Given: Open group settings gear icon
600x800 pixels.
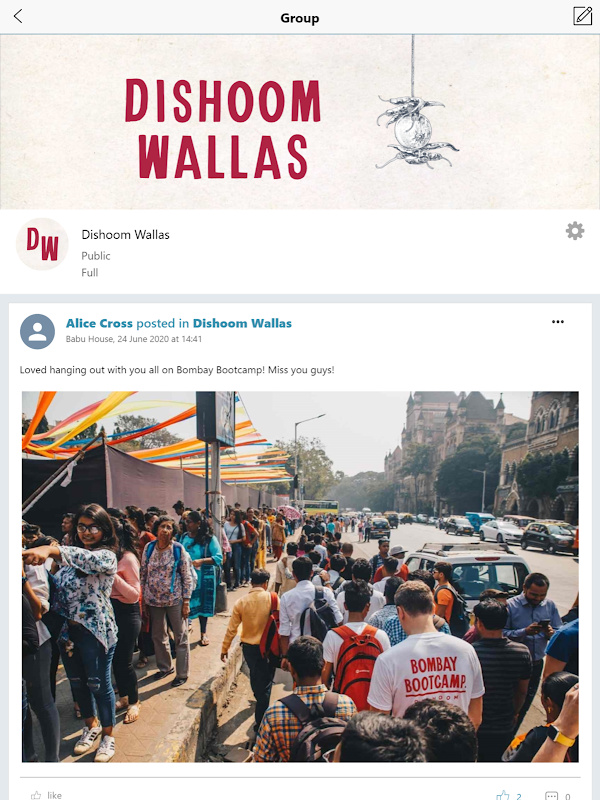Looking at the screenshot, I should [x=575, y=231].
